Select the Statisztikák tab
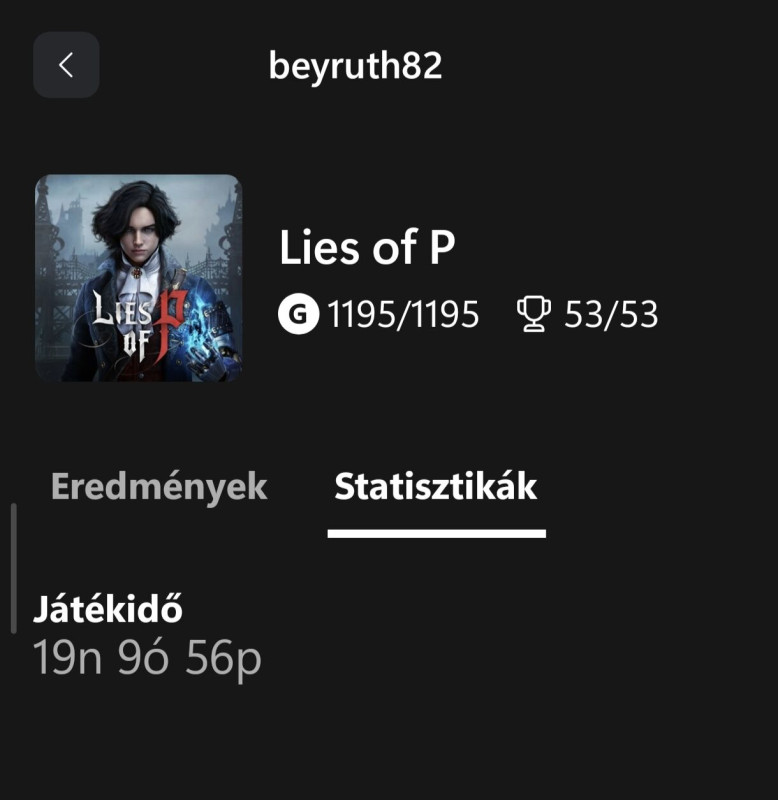 pyautogui.click(x=436, y=487)
